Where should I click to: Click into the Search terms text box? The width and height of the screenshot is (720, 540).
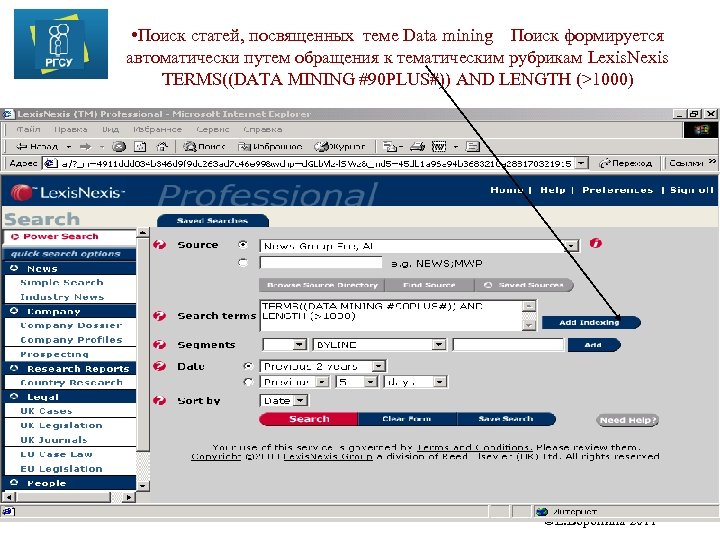(x=391, y=315)
